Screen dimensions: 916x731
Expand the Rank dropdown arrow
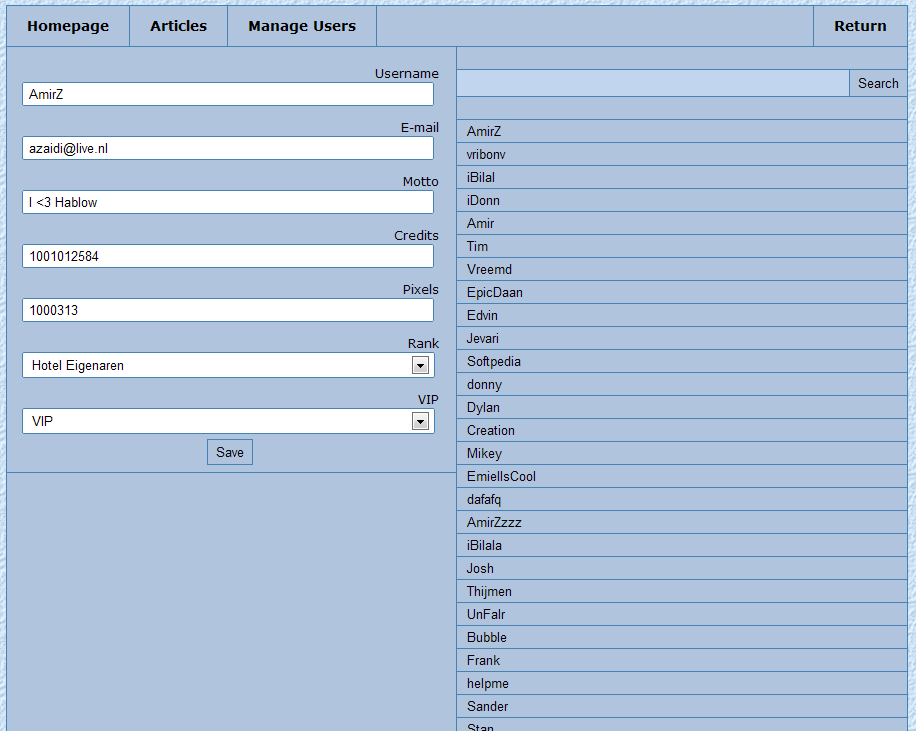point(420,366)
